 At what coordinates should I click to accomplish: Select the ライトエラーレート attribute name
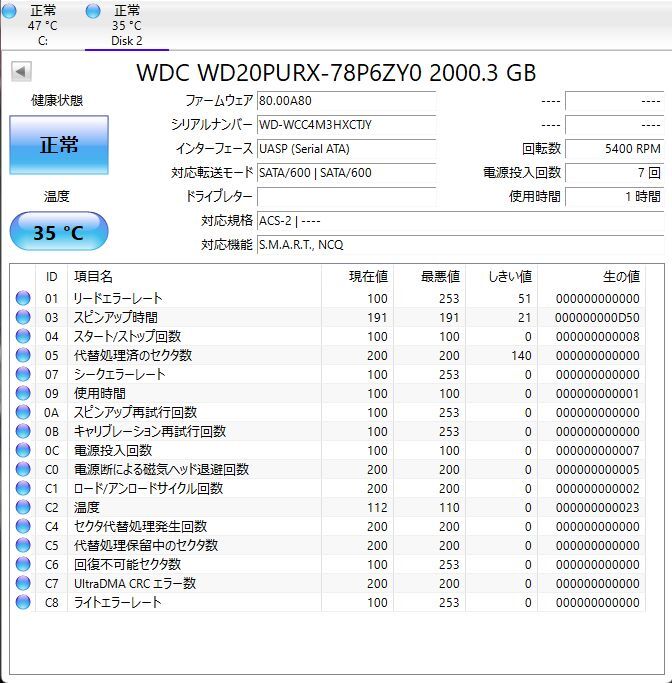[x=118, y=602]
